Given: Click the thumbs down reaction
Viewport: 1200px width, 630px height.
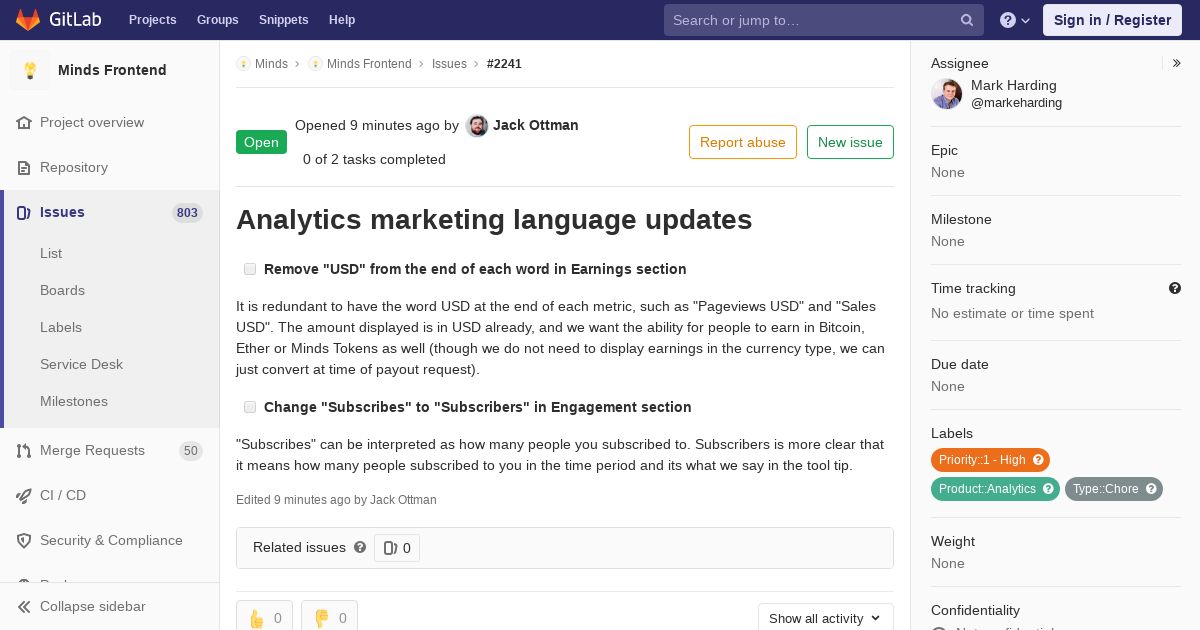Looking at the screenshot, I should click(329, 618).
